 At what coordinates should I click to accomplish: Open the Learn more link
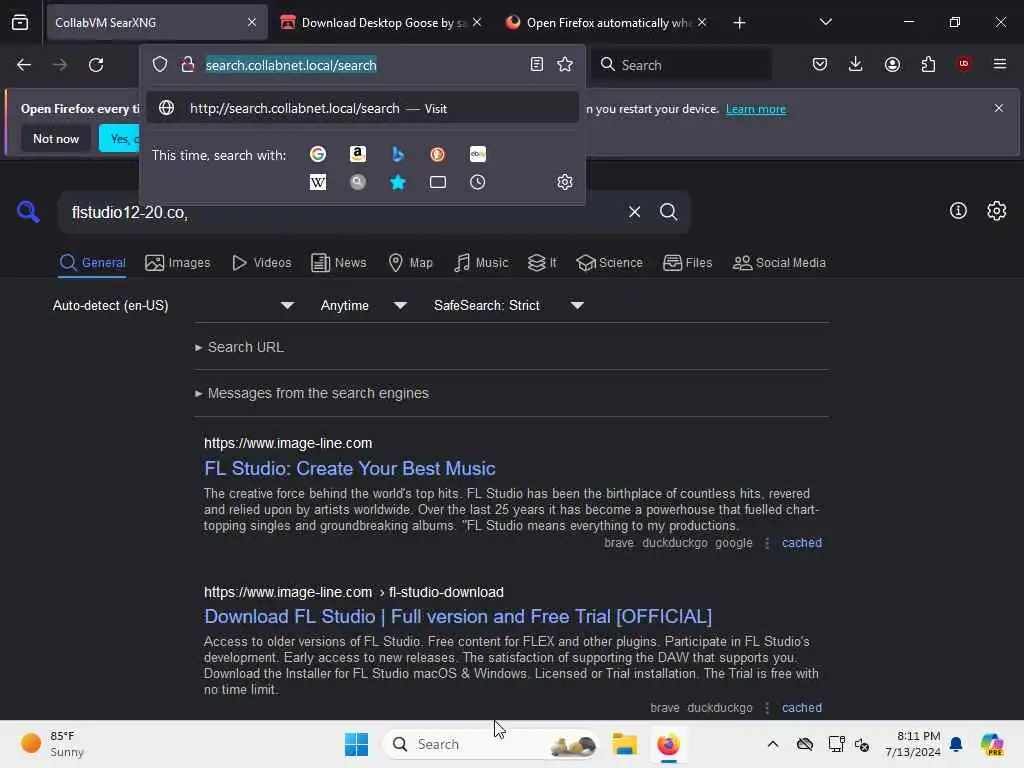(756, 109)
